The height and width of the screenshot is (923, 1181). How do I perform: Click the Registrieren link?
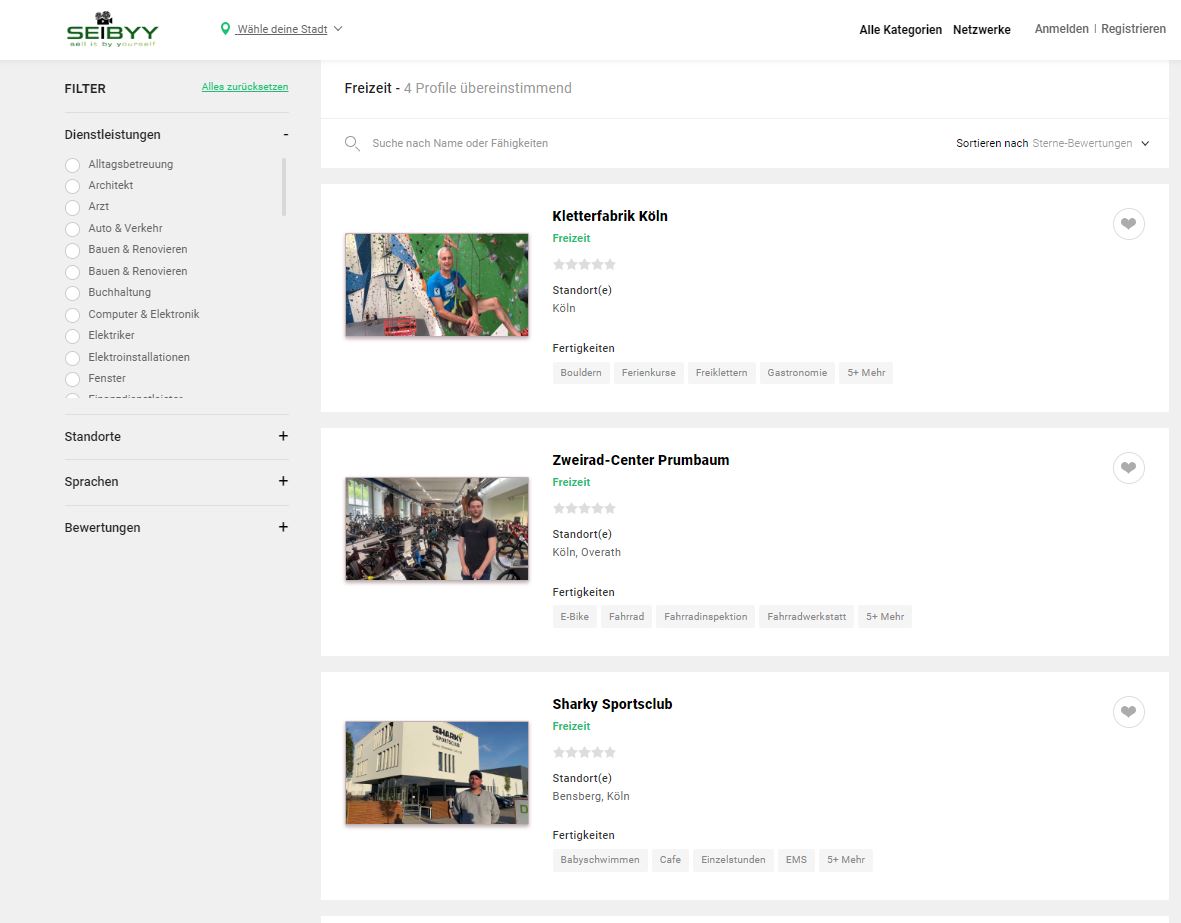click(1134, 29)
